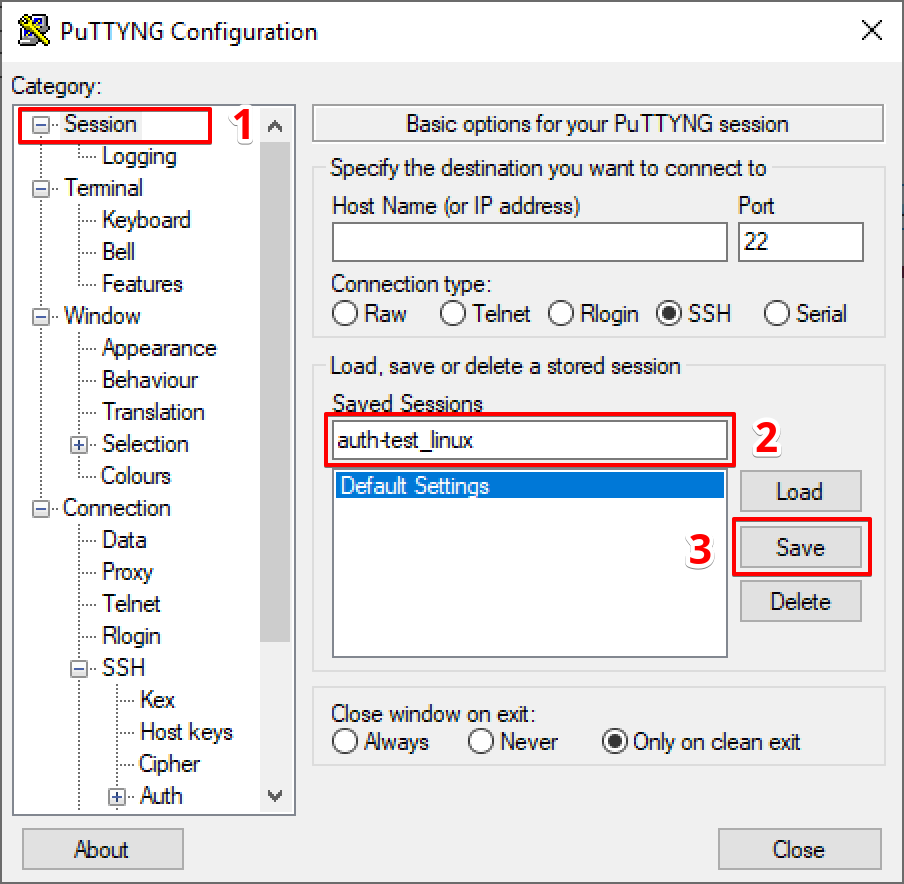The height and width of the screenshot is (884, 904).
Task: Open the Colours category
Action: pyautogui.click(x=135, y=476)
